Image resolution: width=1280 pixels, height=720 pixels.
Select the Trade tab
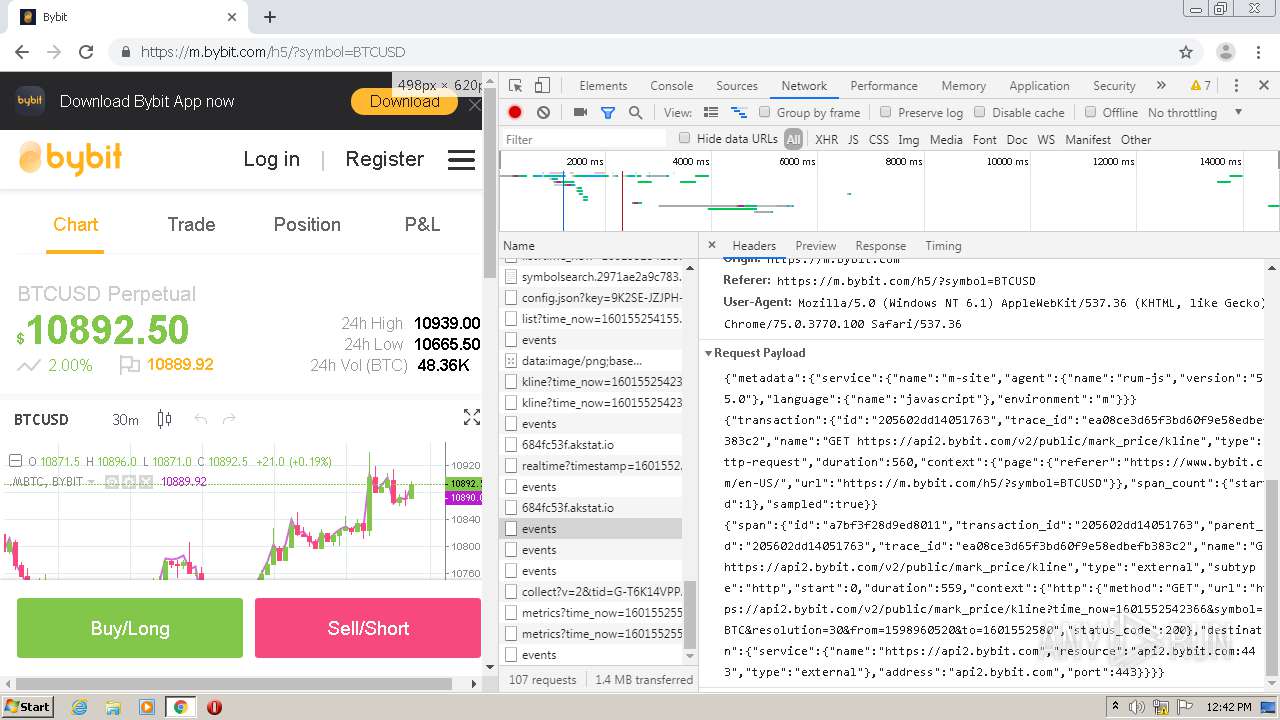[191, 225]
